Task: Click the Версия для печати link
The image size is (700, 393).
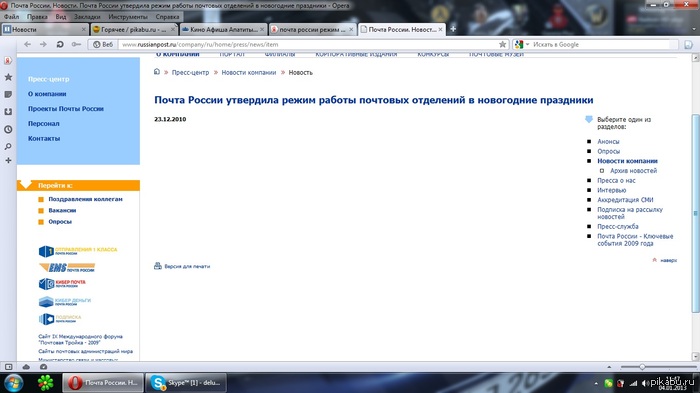Action: pos(187,266)
